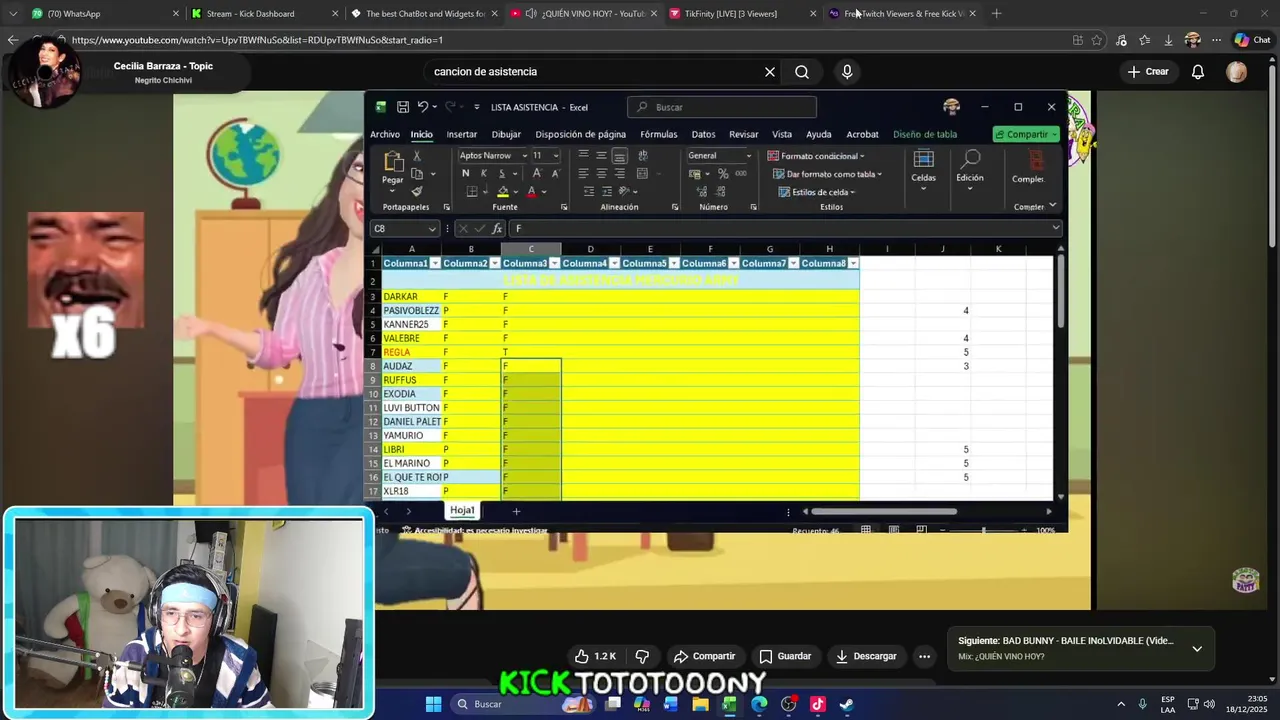Decrease font size with small A

click(554, 173)
